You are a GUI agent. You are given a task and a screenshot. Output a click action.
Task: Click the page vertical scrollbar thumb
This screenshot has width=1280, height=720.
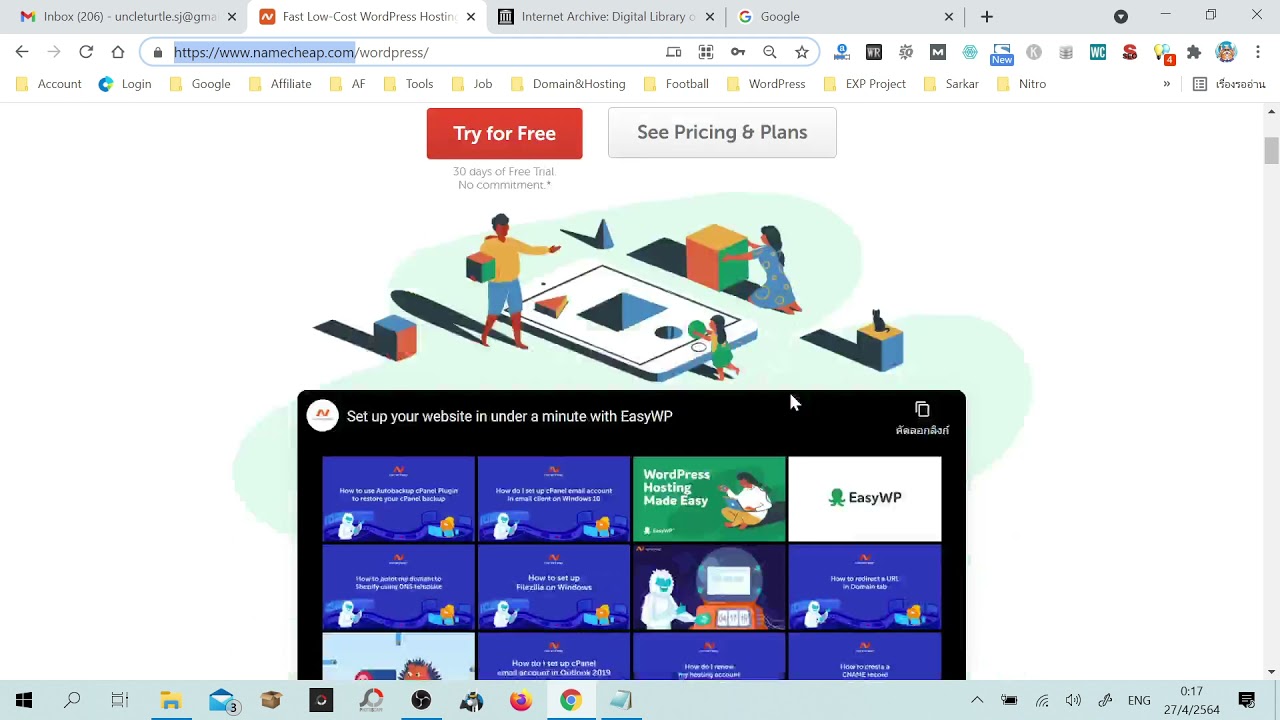[x=1271, y=151]
